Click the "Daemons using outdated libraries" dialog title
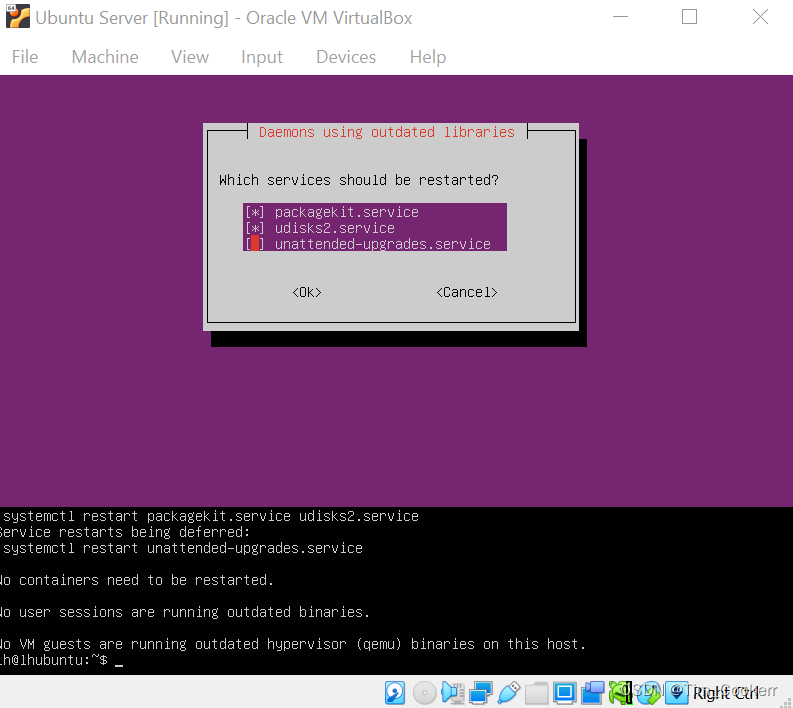 pyautogui.click(x=387, y=132)
